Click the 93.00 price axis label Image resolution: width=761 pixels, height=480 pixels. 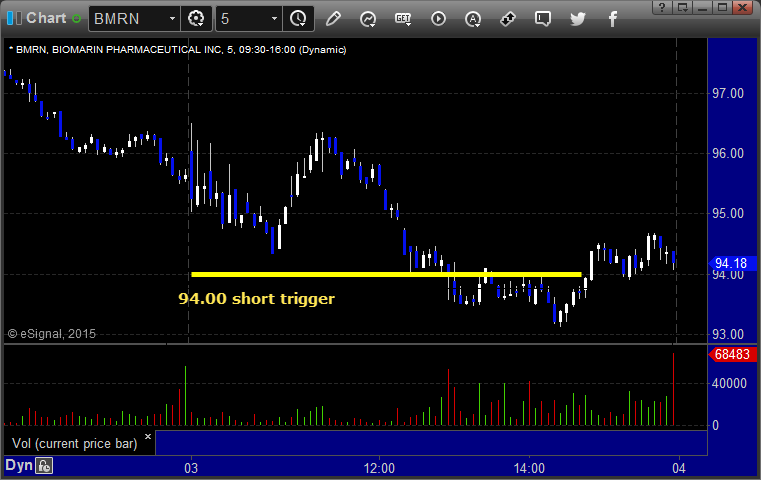coord(728,334)
